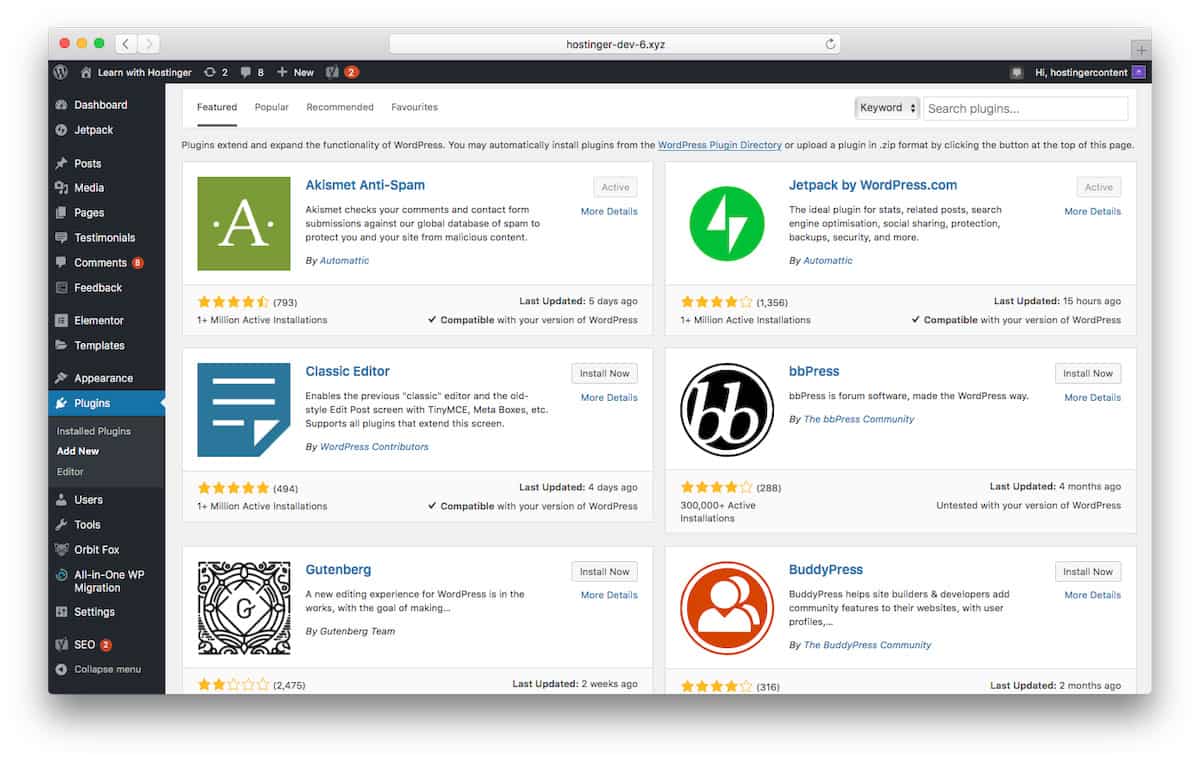
Task: Install the BuddyPress plugin
Action: click(x=1088, y=571)
